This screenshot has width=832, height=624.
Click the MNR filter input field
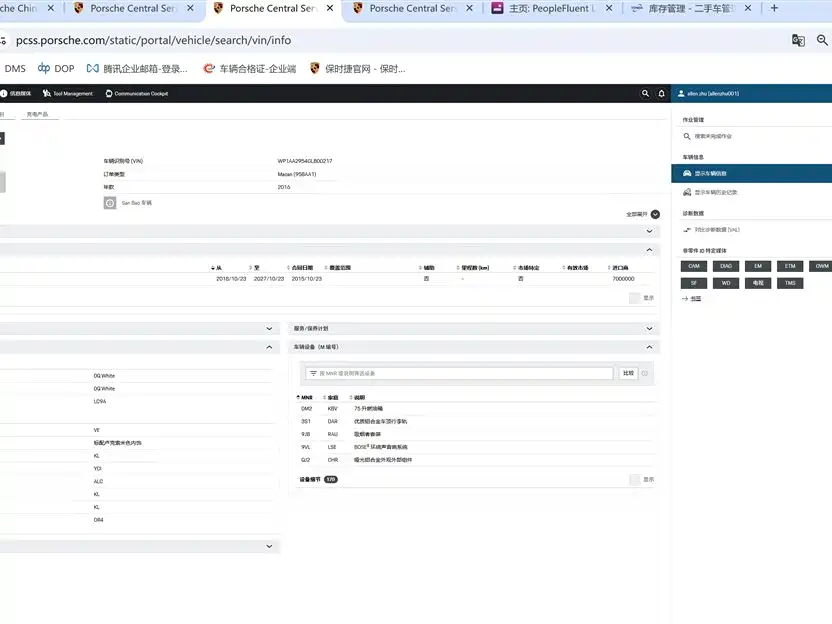pyautogui.click(x=460, y=374)
